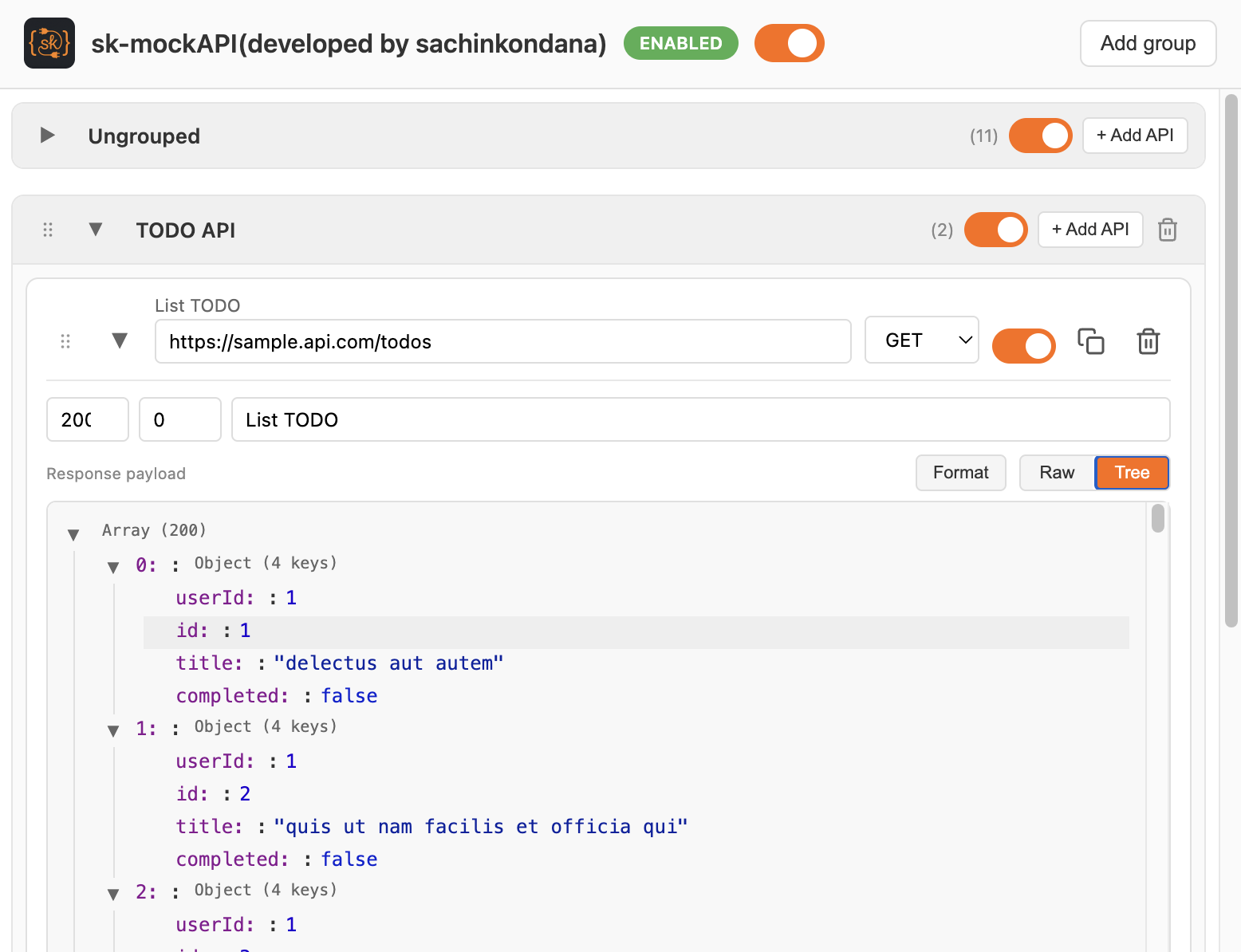Delete the List TODO endpoint
The height and width of the screenshot is (952, 1241).
pos(1148,341)
